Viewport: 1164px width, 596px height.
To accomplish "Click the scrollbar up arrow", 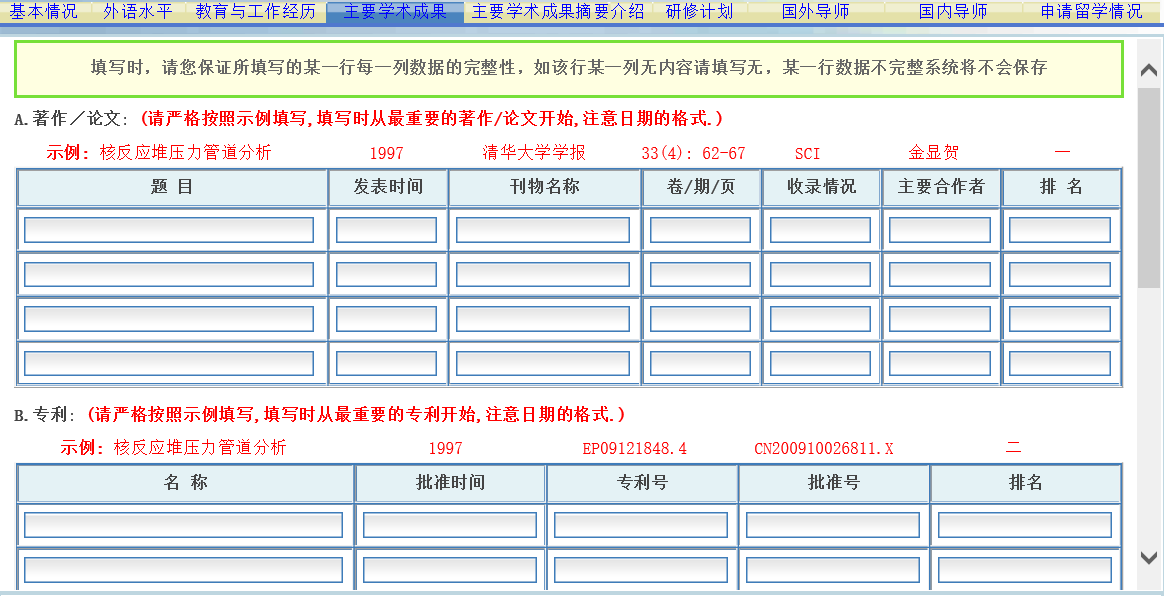I will coord(1151,70).
